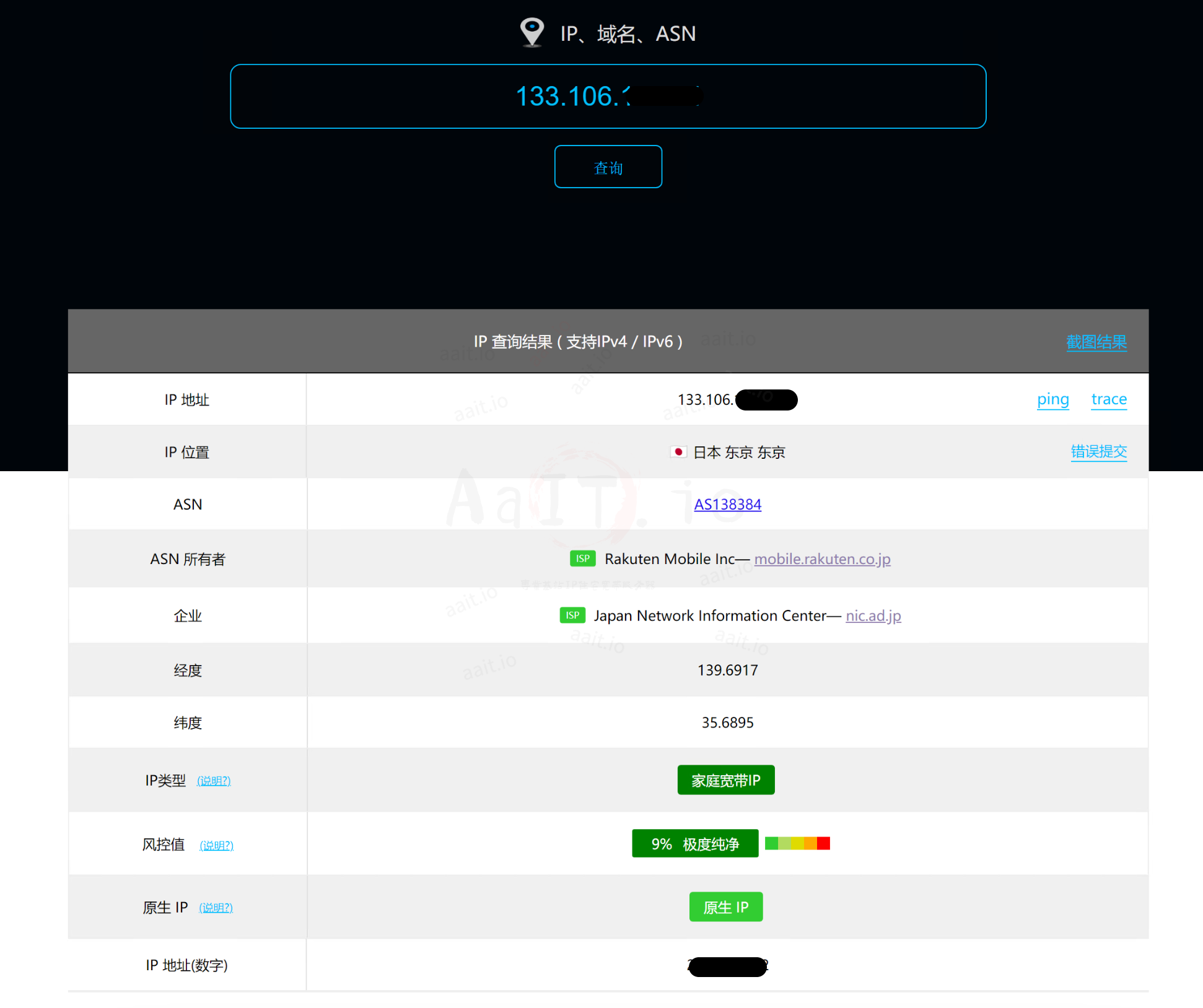Open 说明 help link next to 风控值
This screenshot has width=1203, height=1008.
216,846
